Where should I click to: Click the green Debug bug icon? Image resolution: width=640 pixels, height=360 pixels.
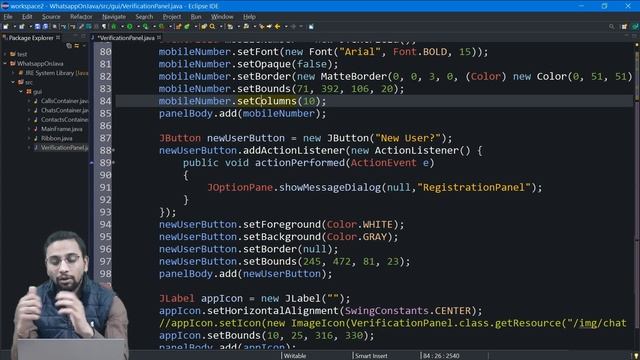coord(114,27)
